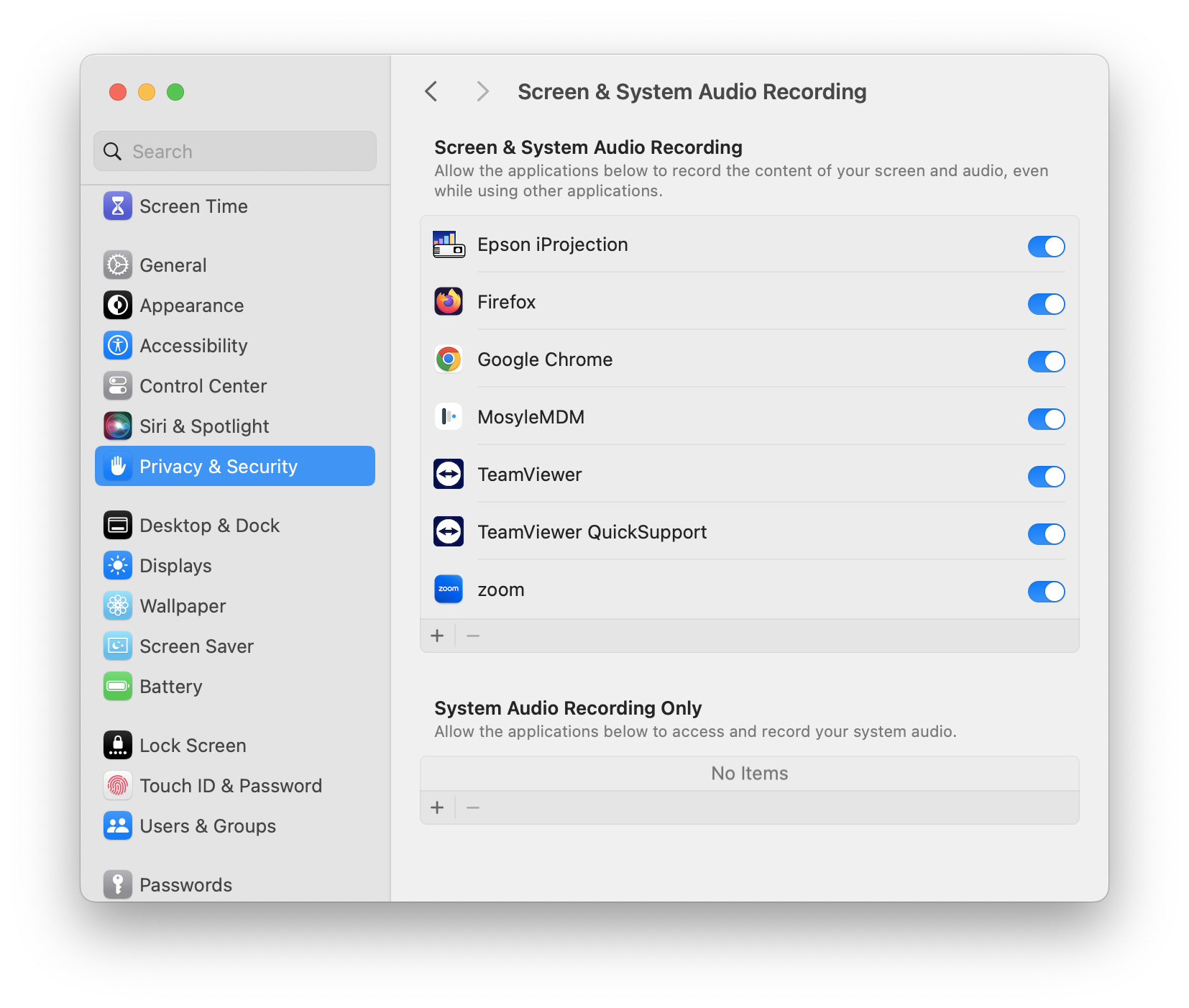The height and width of the screenshot is (1008, 1189).
Task: Click the No Items placeholder text
Action: (x=750, y=774)
